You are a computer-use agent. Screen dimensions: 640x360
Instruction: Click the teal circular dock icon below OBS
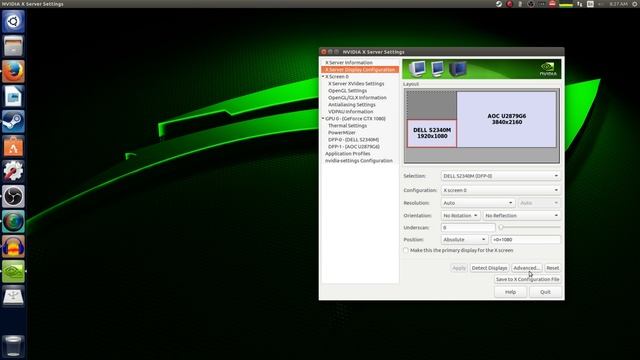13,221
